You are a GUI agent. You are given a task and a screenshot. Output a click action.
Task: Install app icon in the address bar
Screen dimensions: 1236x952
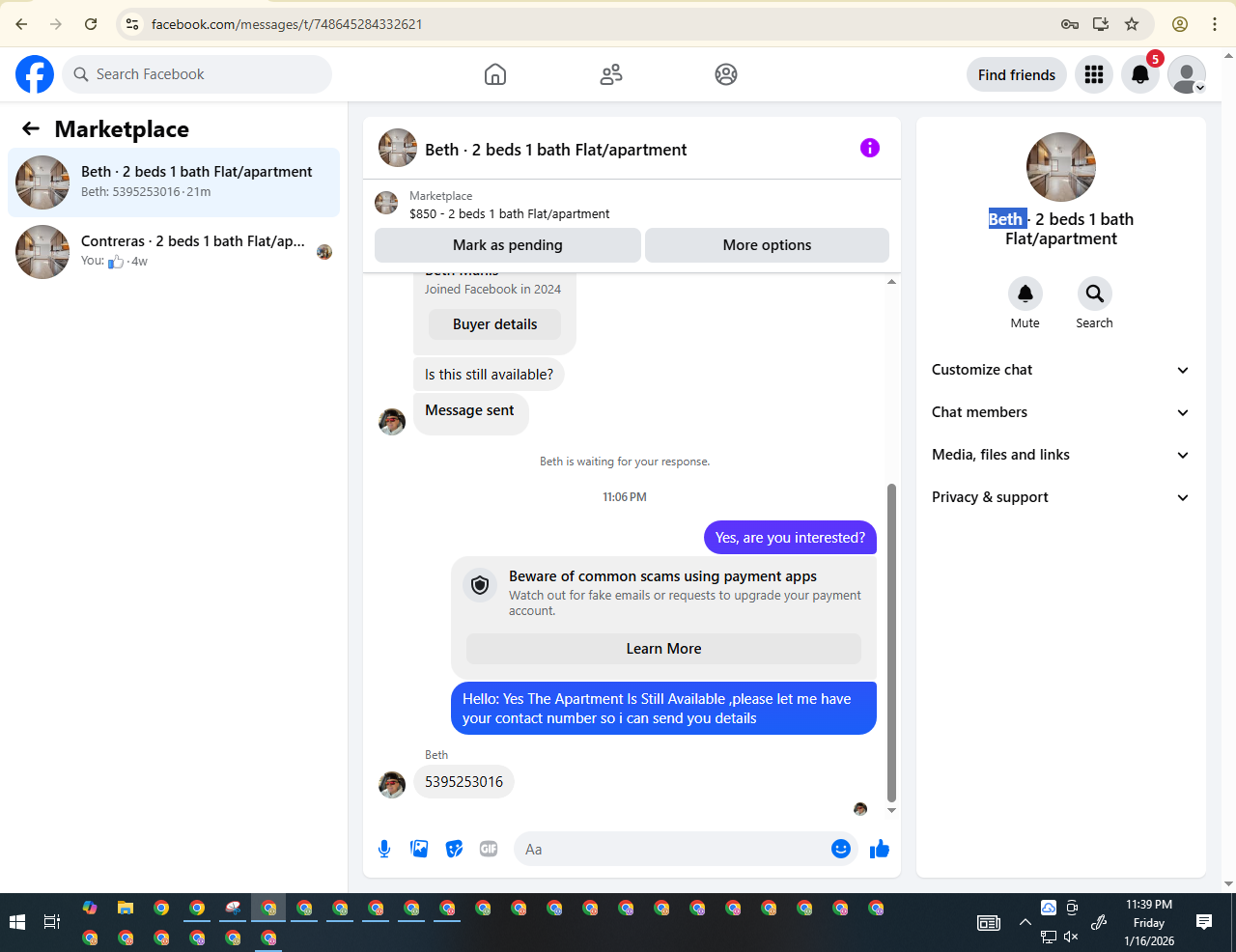[1100, 24]
